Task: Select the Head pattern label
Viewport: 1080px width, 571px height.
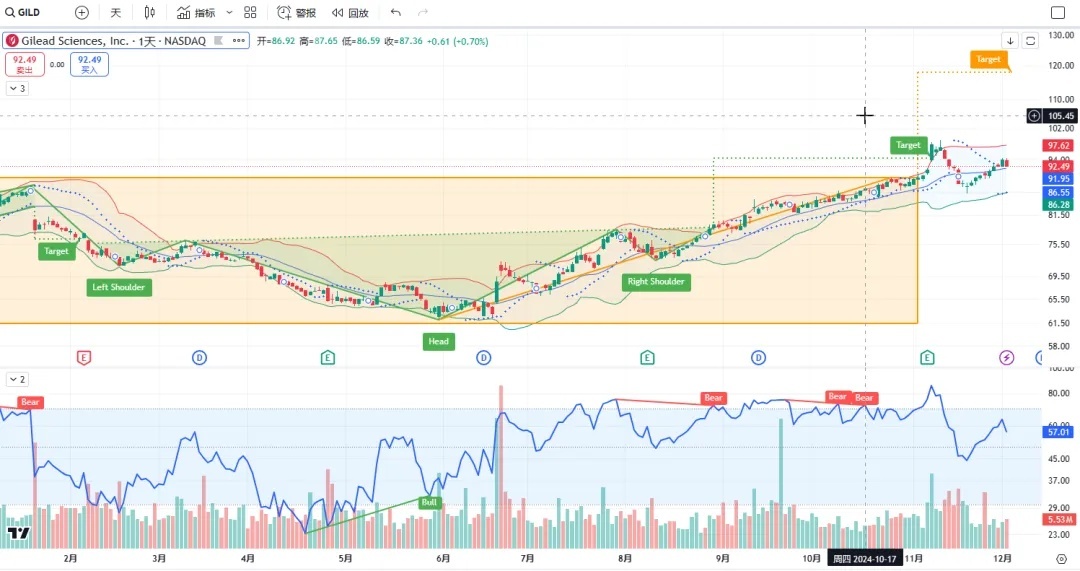Action: pyautogui.click(x=438, y=342)
